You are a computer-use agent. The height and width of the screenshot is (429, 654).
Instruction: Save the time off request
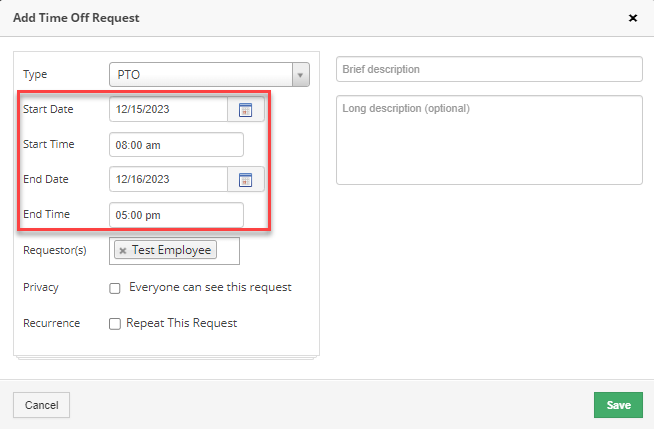click(618, 405)
